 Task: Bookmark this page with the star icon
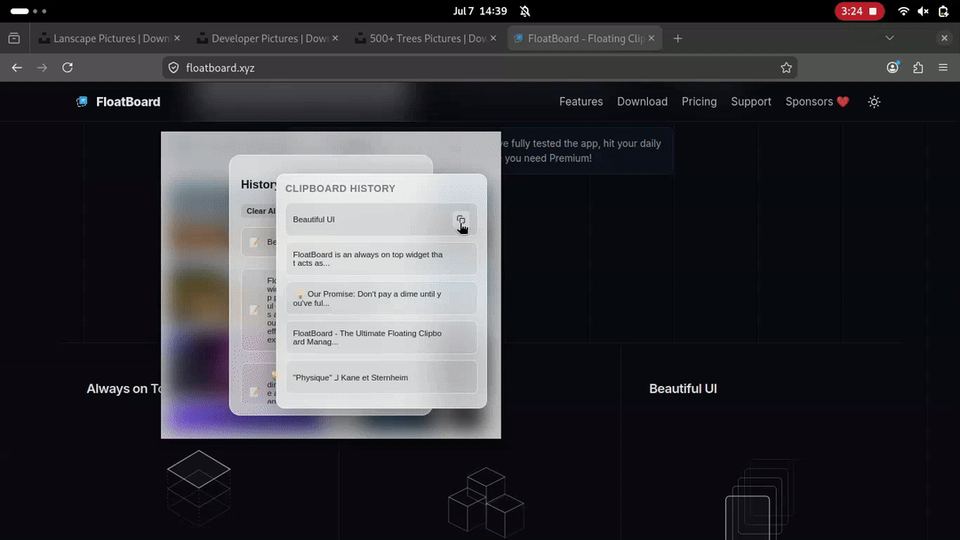click(x=786, y=68)
